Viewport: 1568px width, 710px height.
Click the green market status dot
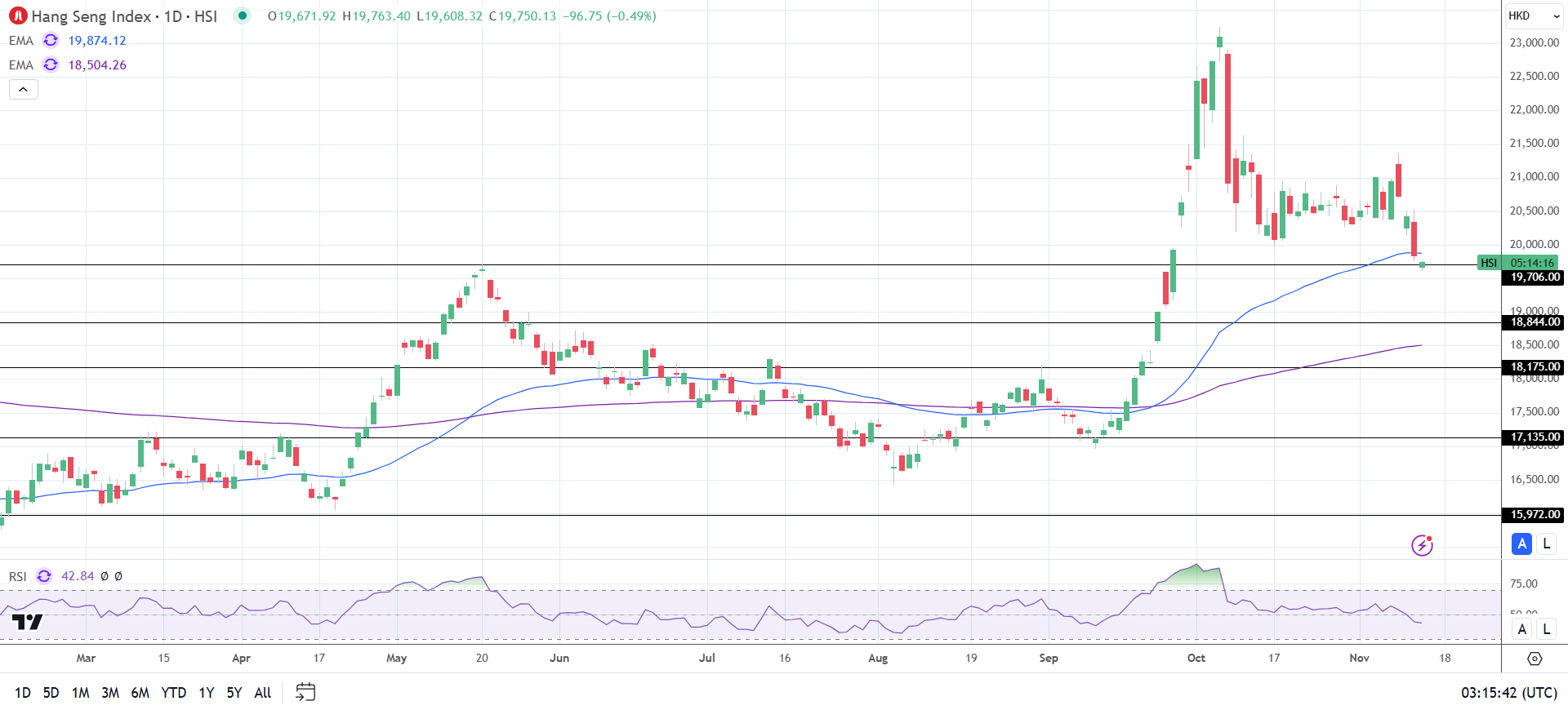pyautogui.click(x=242, y=16)
